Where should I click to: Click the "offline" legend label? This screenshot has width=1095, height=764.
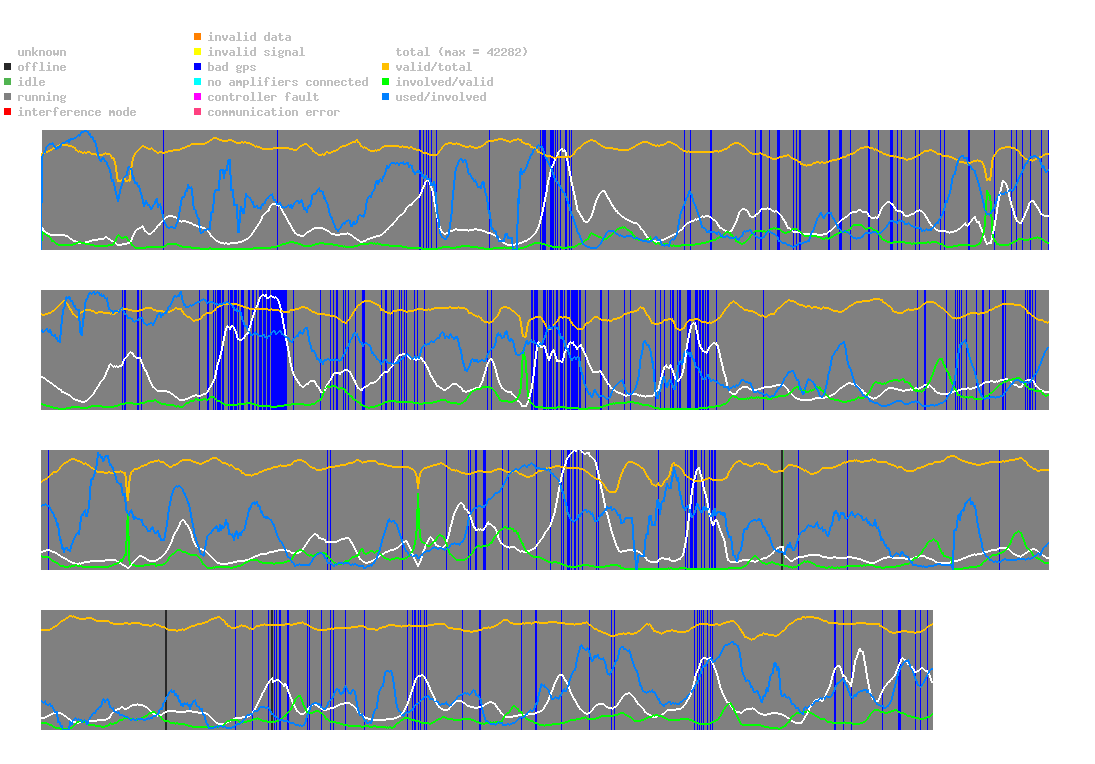[42, 67]
